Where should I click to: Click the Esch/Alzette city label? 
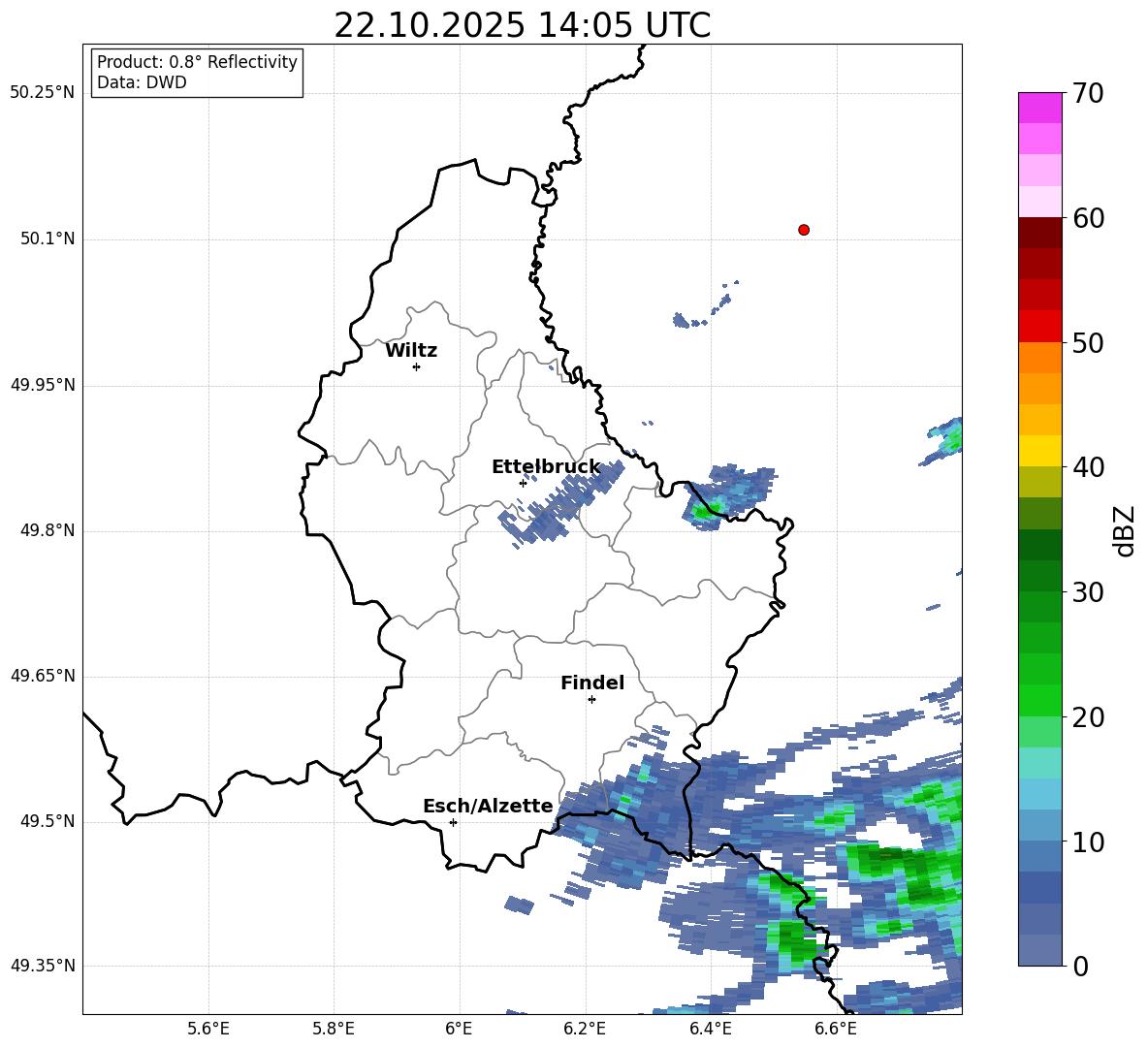[x=488, y=806]
